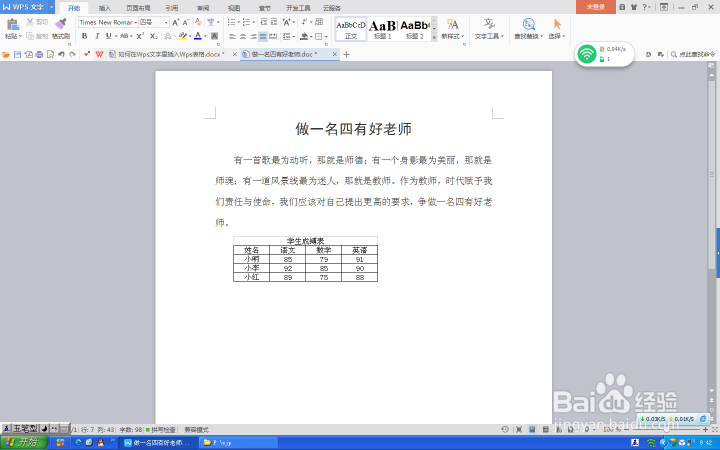Click the Text Tools button
This screenshot has width=720, height=450.
489,29
